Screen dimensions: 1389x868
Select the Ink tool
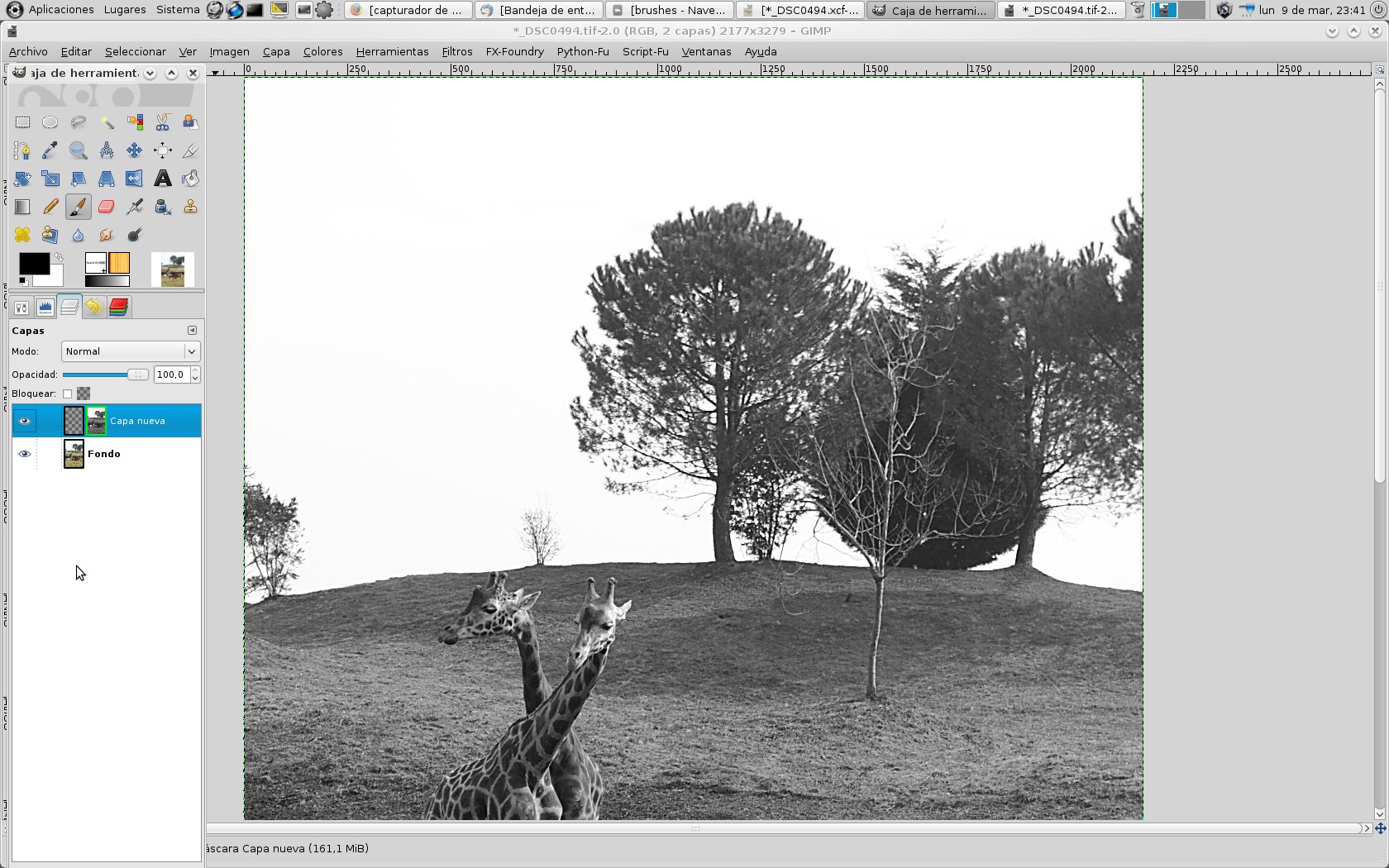pos(163,207)
